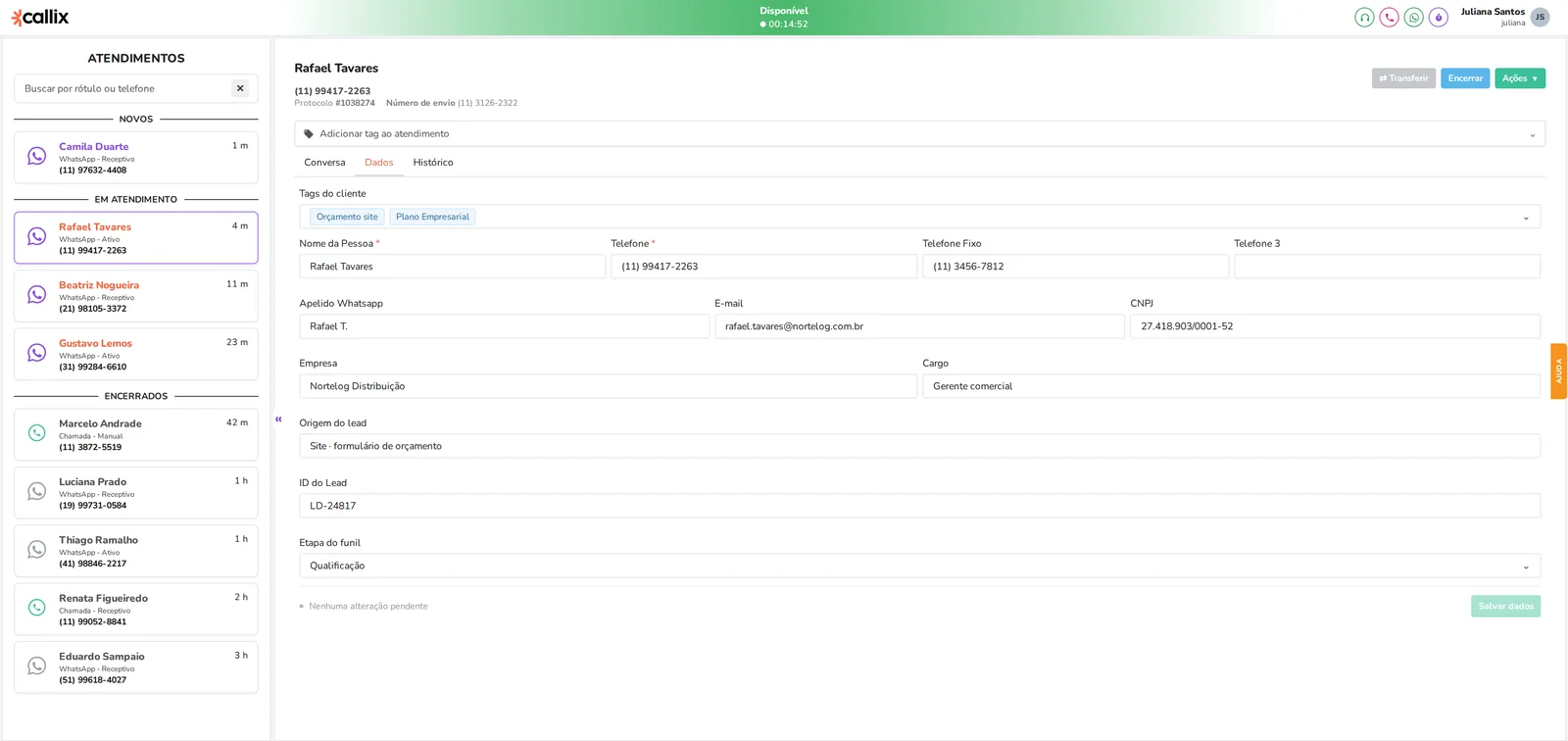Screen dimensions: 1568x741
Task: Collapse the sidebar using double-chevron icon
Action: [x=278, y=420]
